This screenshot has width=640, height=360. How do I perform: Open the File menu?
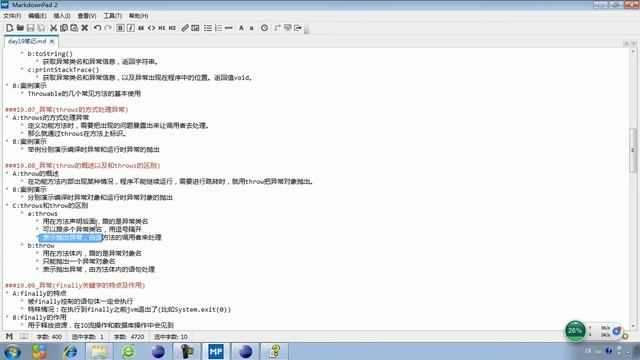pyautogui.click(x=12, y=16)
